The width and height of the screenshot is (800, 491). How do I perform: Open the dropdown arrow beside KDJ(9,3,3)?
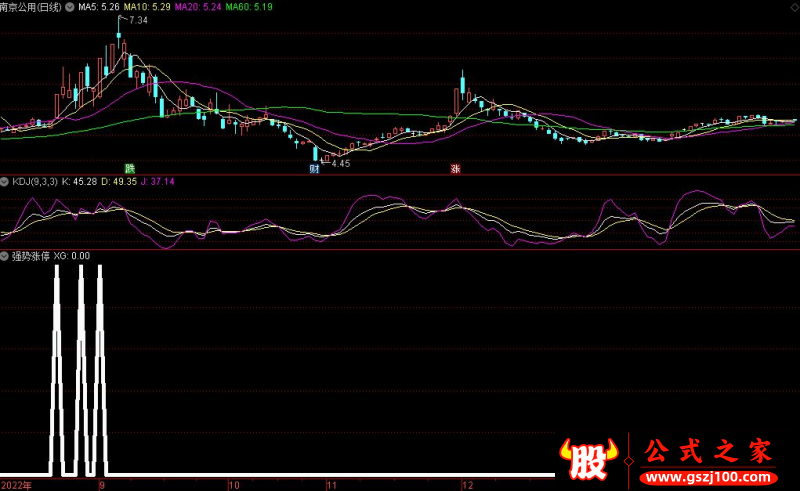point(5,182)
